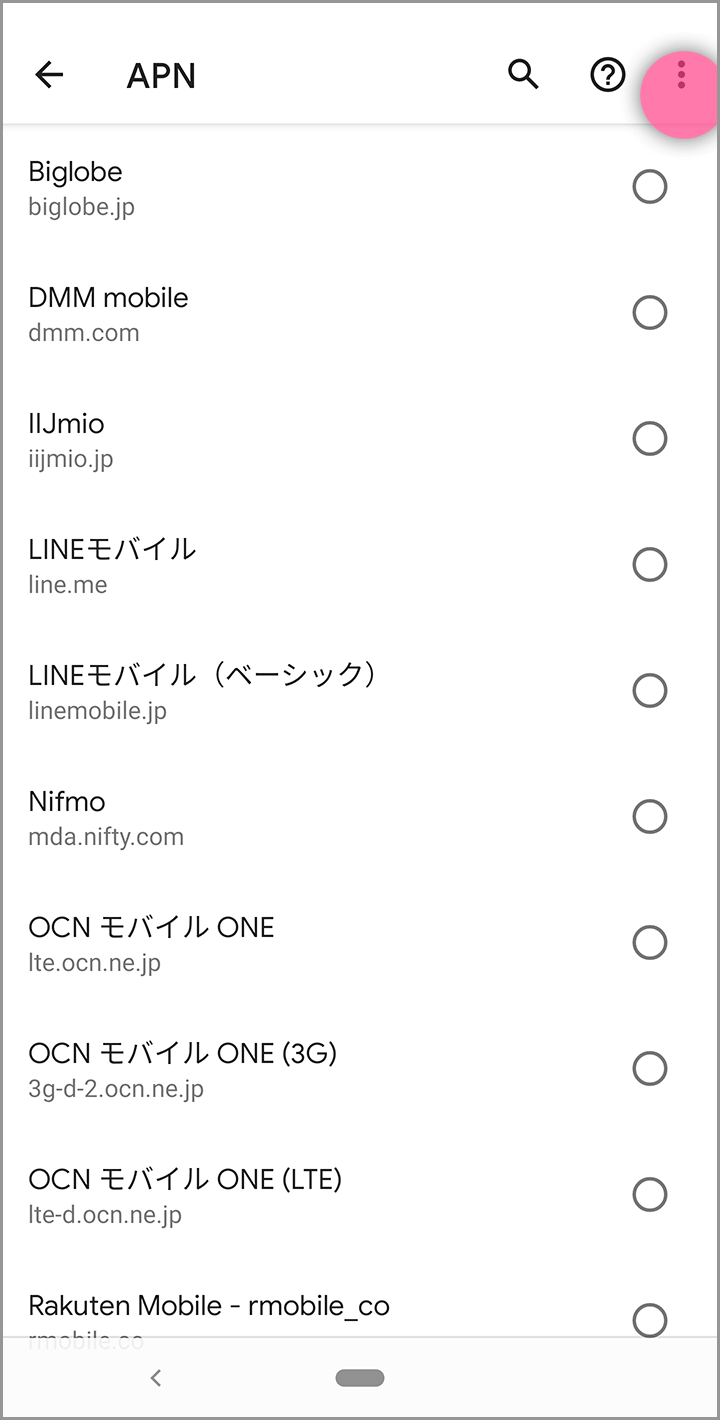The image size is (720, 1420).
Task: Select Rakuten Mobile radio button
Action: pyautogui.click(x=650, y=1320)
